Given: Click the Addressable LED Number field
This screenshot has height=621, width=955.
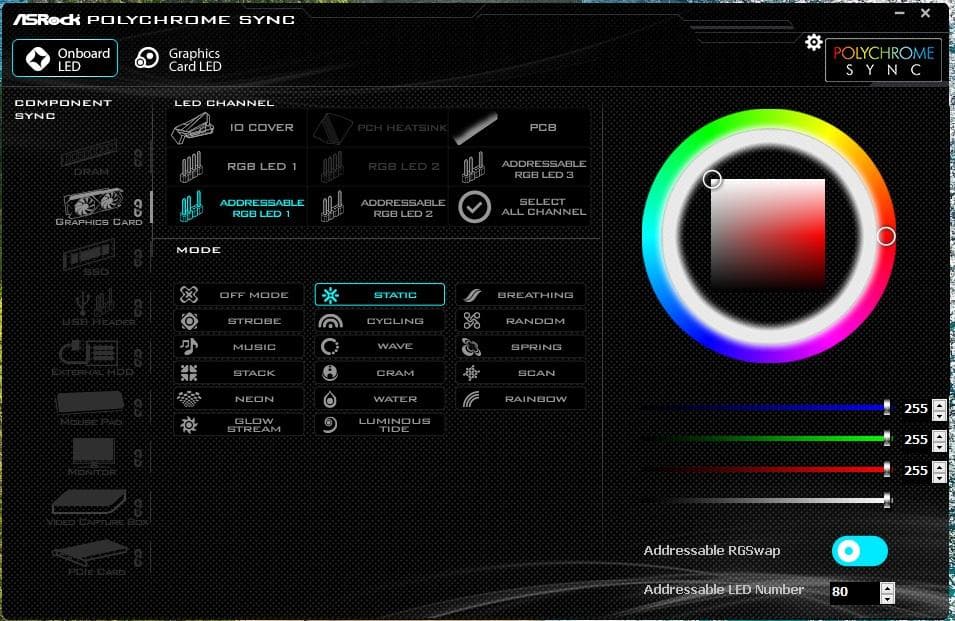Looking at the screenshot, I should point(852,592).
